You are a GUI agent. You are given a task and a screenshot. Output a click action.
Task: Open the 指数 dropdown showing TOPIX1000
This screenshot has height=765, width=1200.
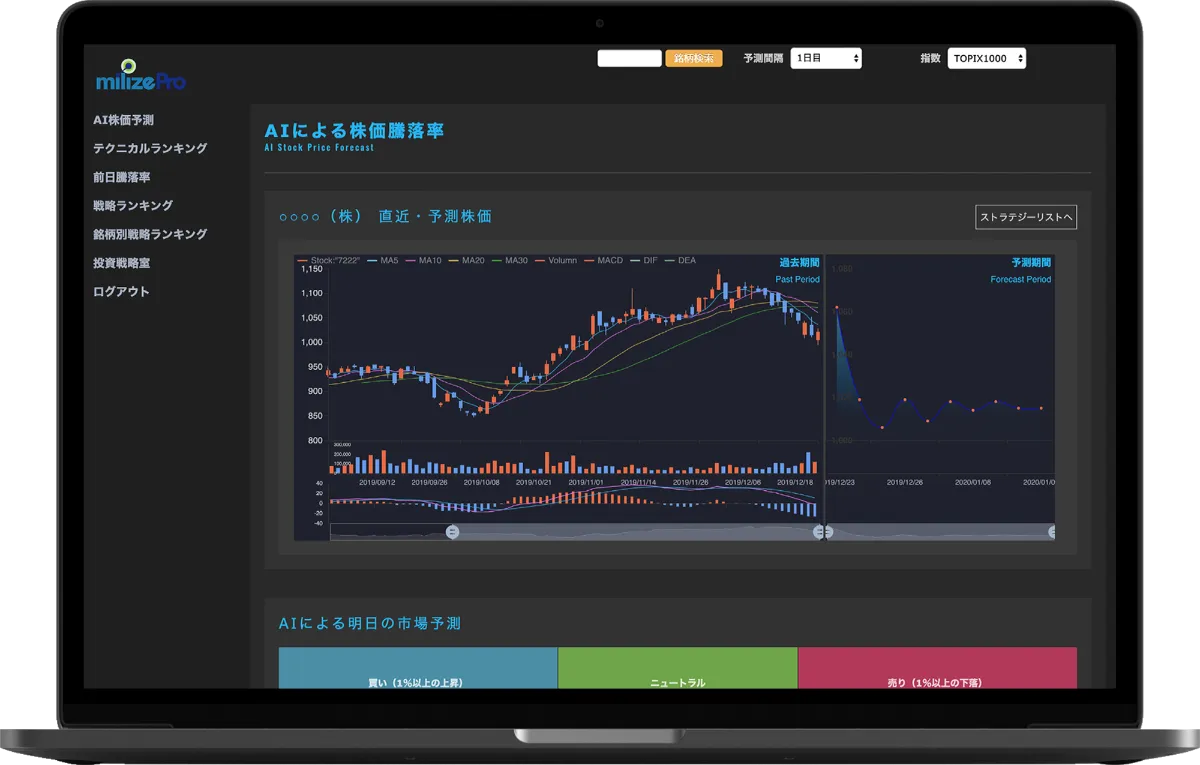tap(987, 59)
